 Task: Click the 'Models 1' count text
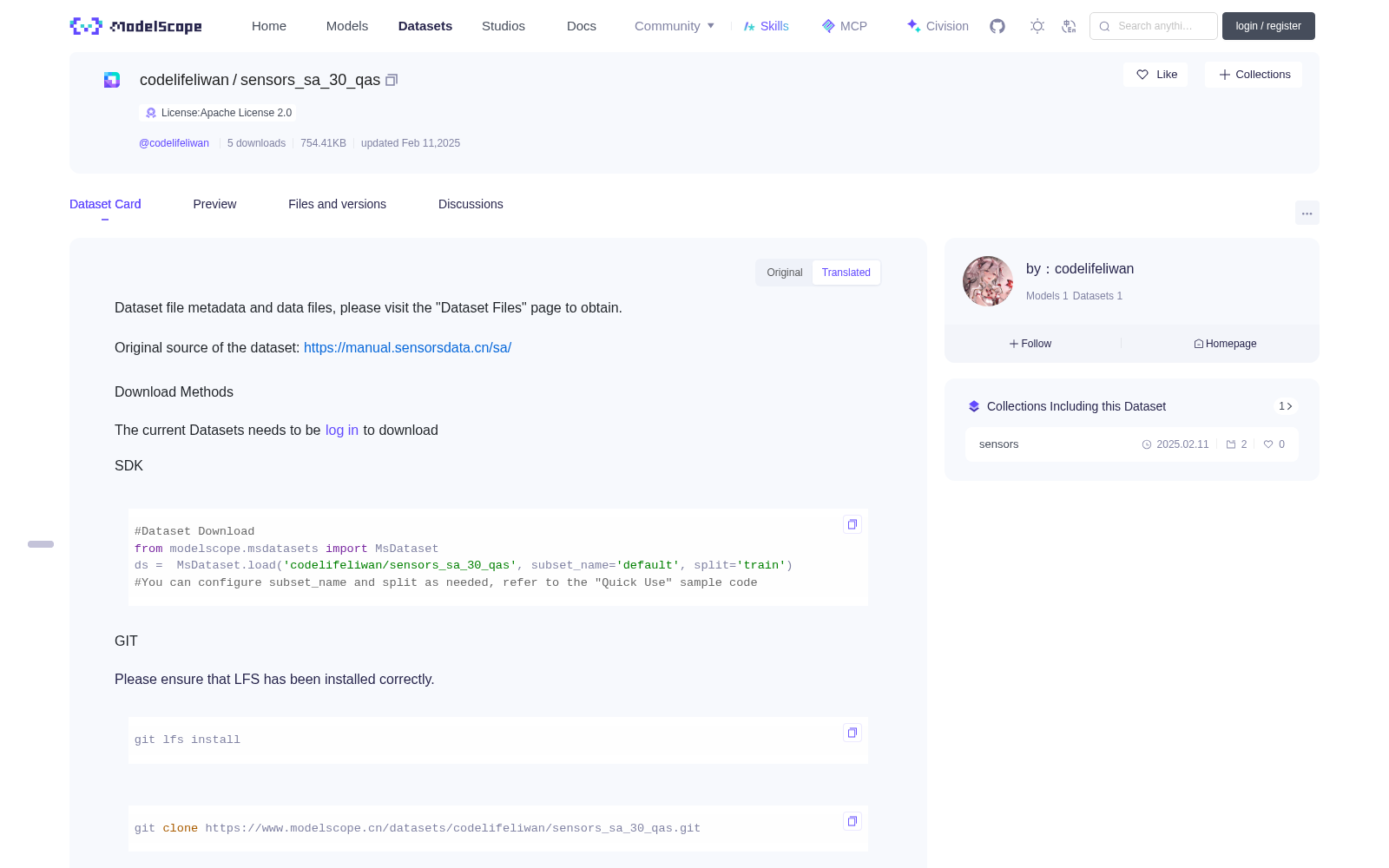pyautogui.click(x=1047, y=296)
